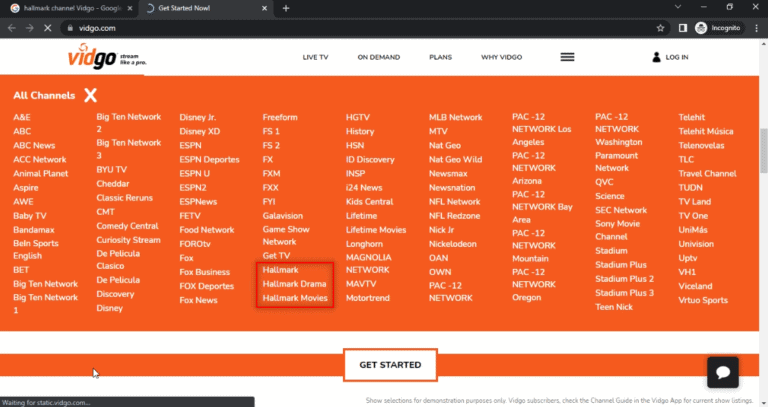Viewport: 768px width, 407px height.
Task: Close the 'hallmark channel Vidgo' tab
Action: click(130, 8)
